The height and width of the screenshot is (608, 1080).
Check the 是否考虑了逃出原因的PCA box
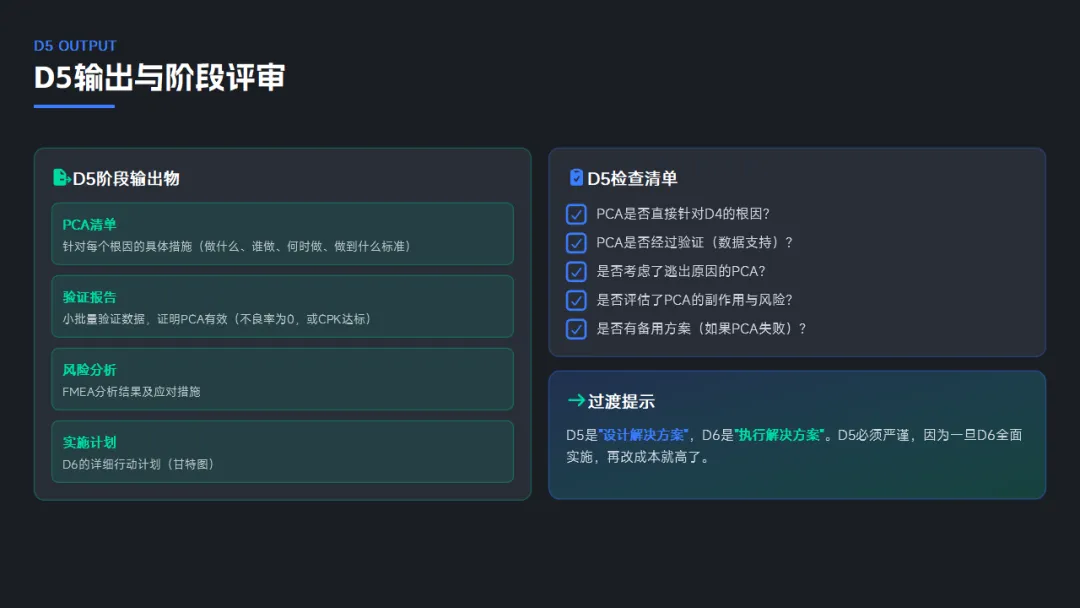tap(576, 271)
